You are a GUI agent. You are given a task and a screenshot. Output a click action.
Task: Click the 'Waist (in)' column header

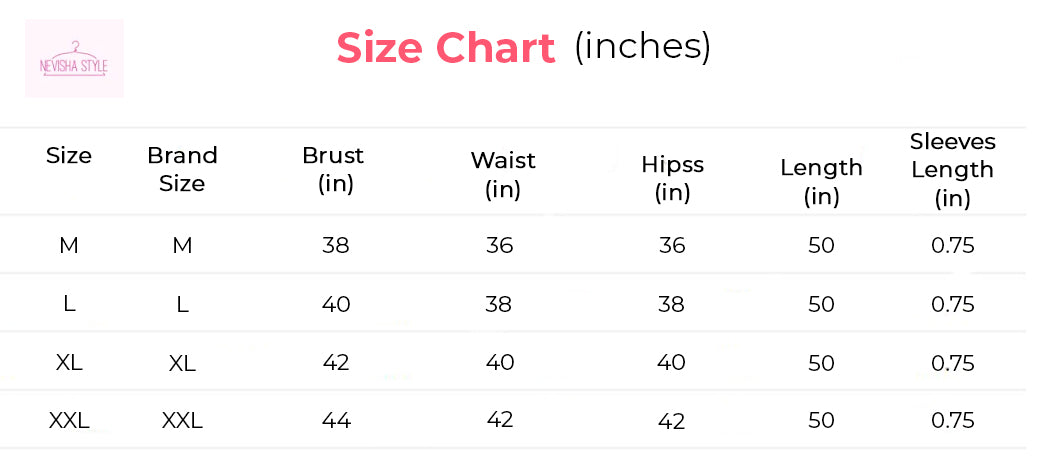tap(503, 174)
